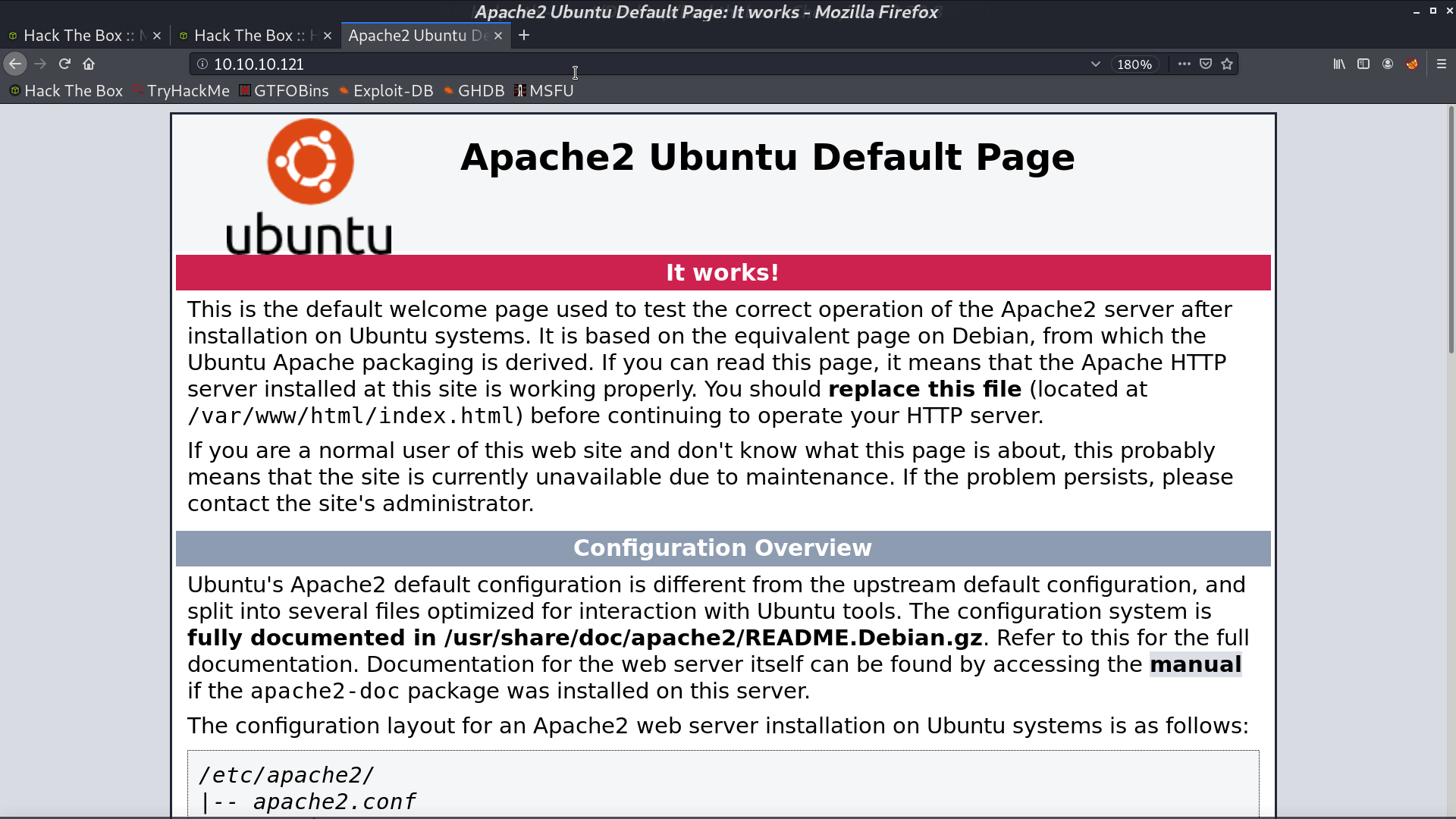Open the Firefox account menu
1456x819 pixels.
[x=1388, y=64]
